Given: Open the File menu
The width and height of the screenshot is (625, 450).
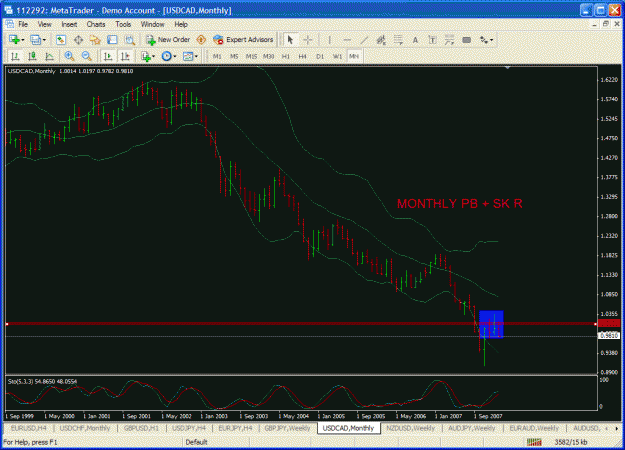Looking at the screenshot, I should pyautogui.click(x=23, y=24).
